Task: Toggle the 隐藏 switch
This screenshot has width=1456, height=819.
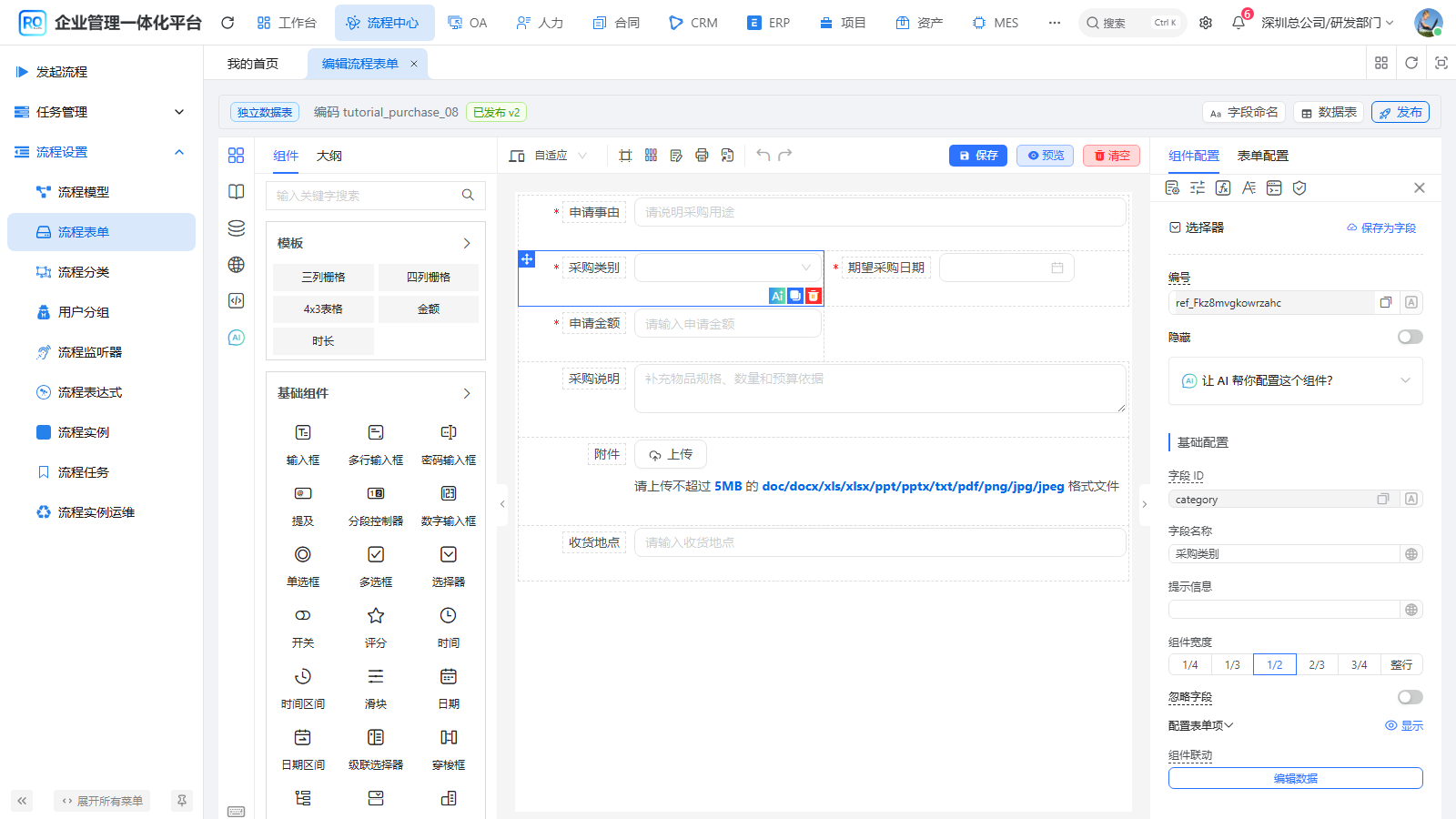Action: pyautogui.click(x=1410, y=337)
